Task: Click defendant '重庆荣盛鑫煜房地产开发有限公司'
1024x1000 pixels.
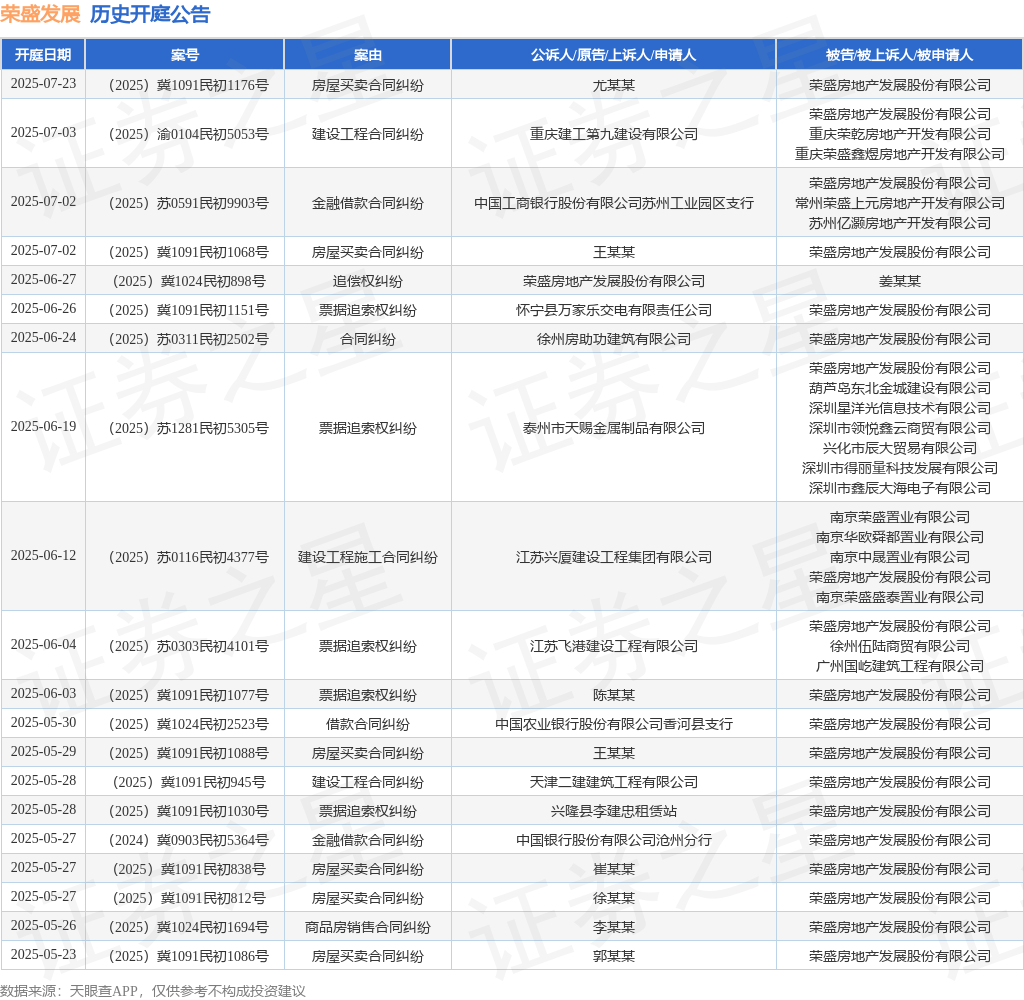Action: tap(899, 154)
